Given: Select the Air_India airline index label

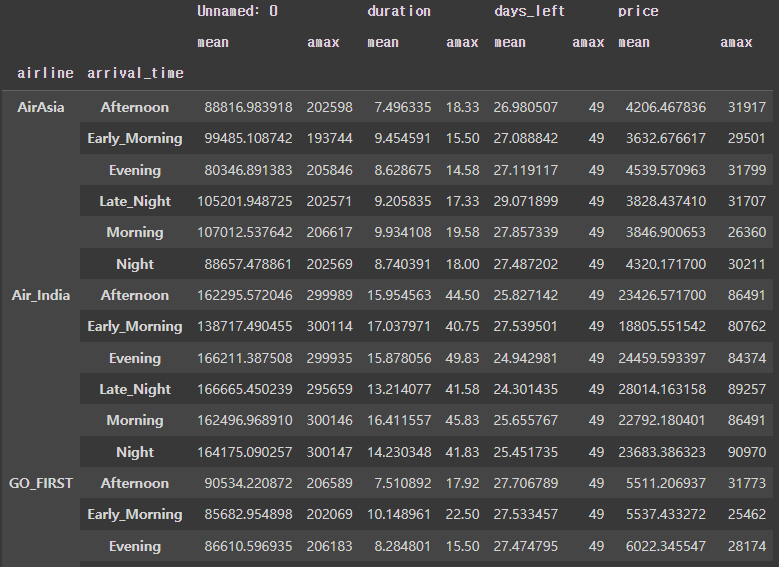Looking at the screenshot, I should (x=41, y=295).
